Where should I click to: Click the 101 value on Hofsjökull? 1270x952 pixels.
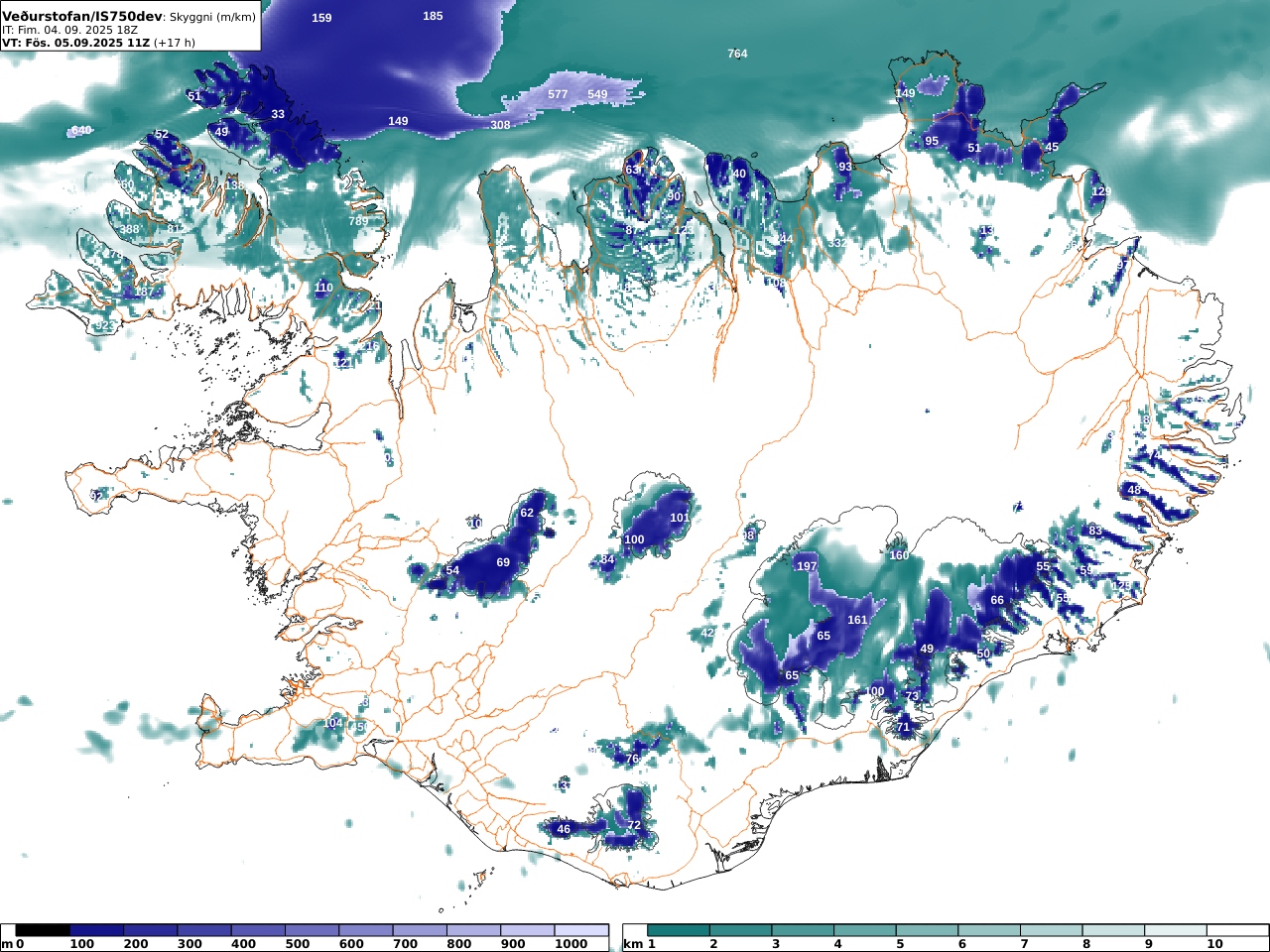tap(680, 518)
